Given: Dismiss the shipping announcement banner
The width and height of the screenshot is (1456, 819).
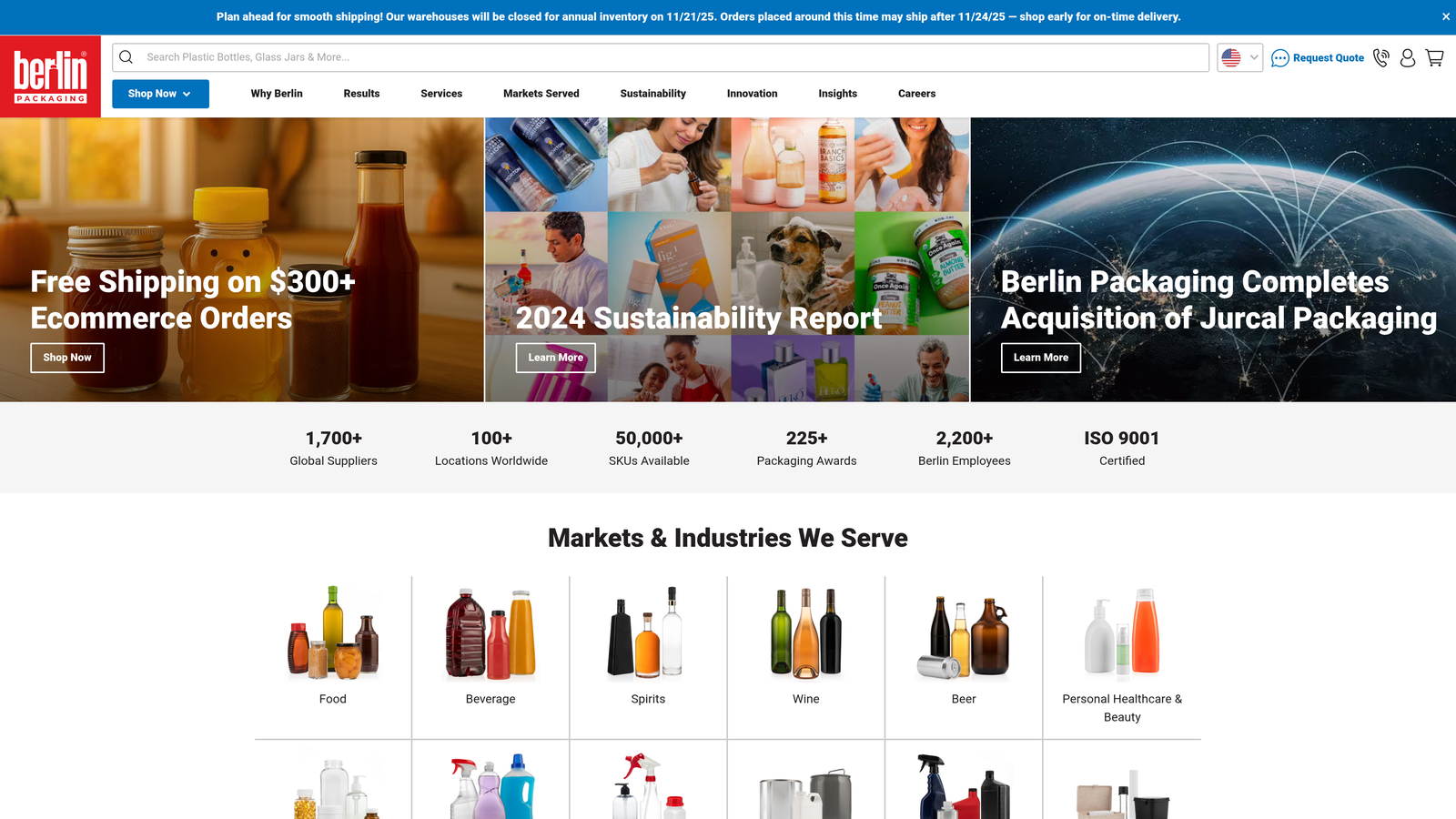Looking at the screenshot, I should [x=1446, y=16].
